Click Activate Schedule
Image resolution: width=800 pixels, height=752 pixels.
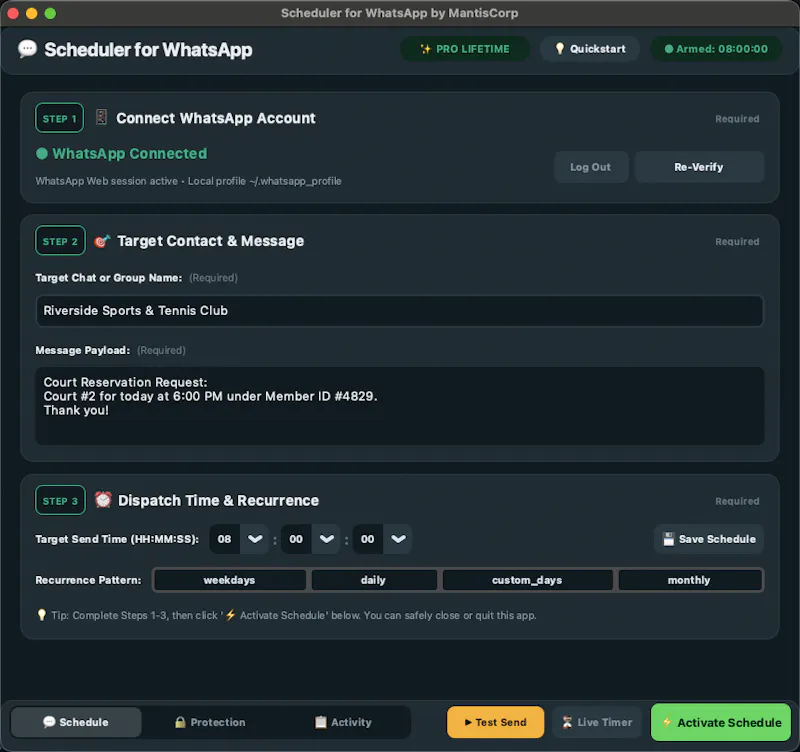click(x=721, y=722)
